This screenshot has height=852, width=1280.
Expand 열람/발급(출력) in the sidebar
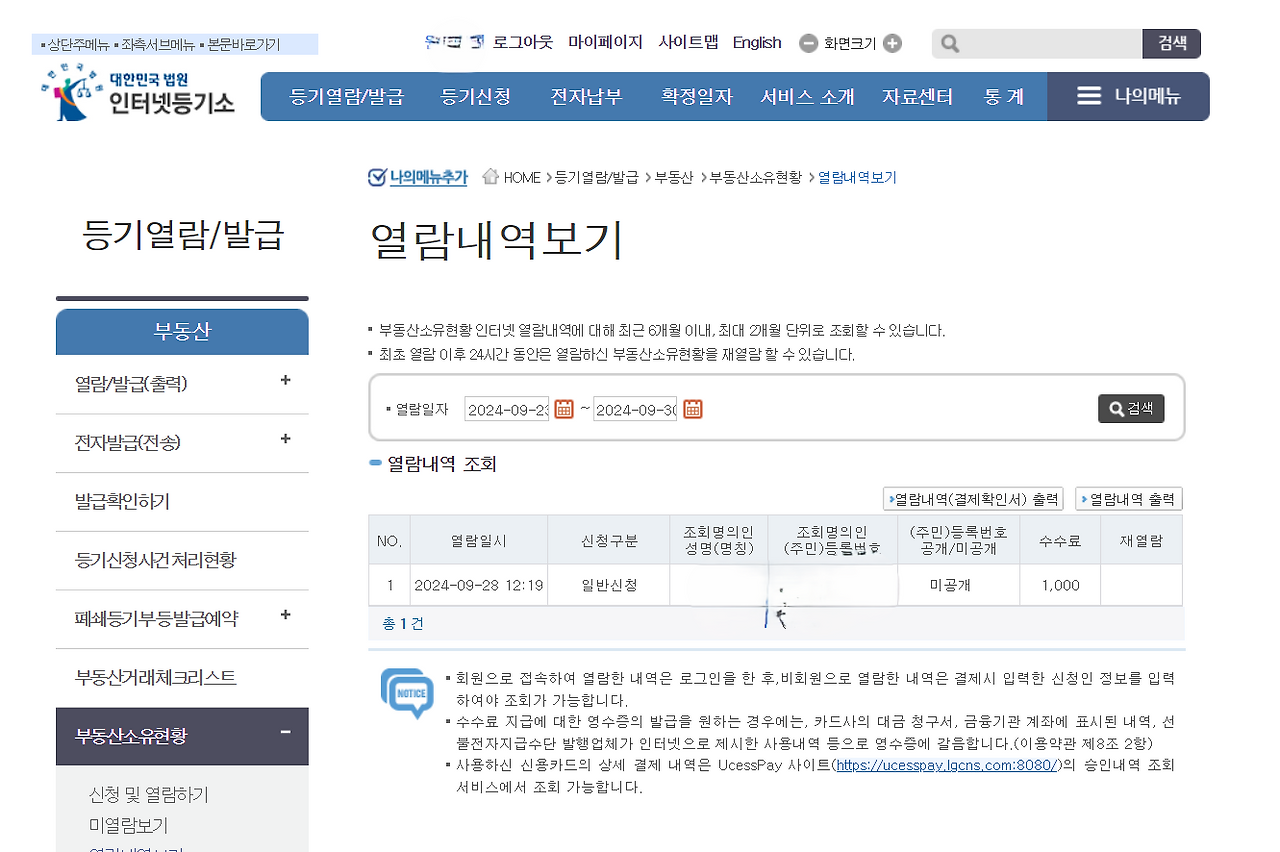[286, 381]
